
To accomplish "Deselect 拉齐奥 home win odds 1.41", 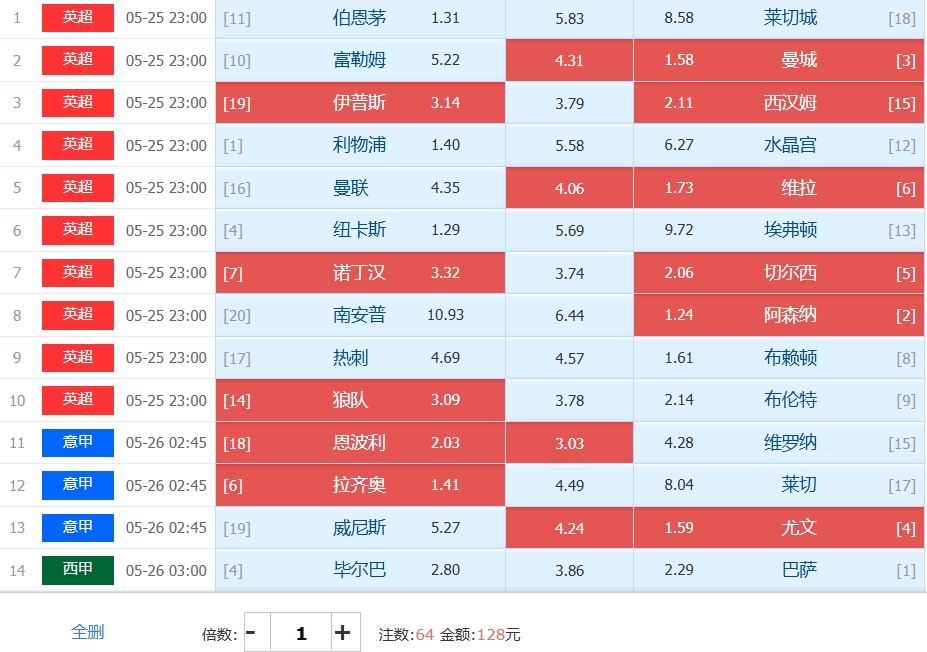I will coord(361,485).
